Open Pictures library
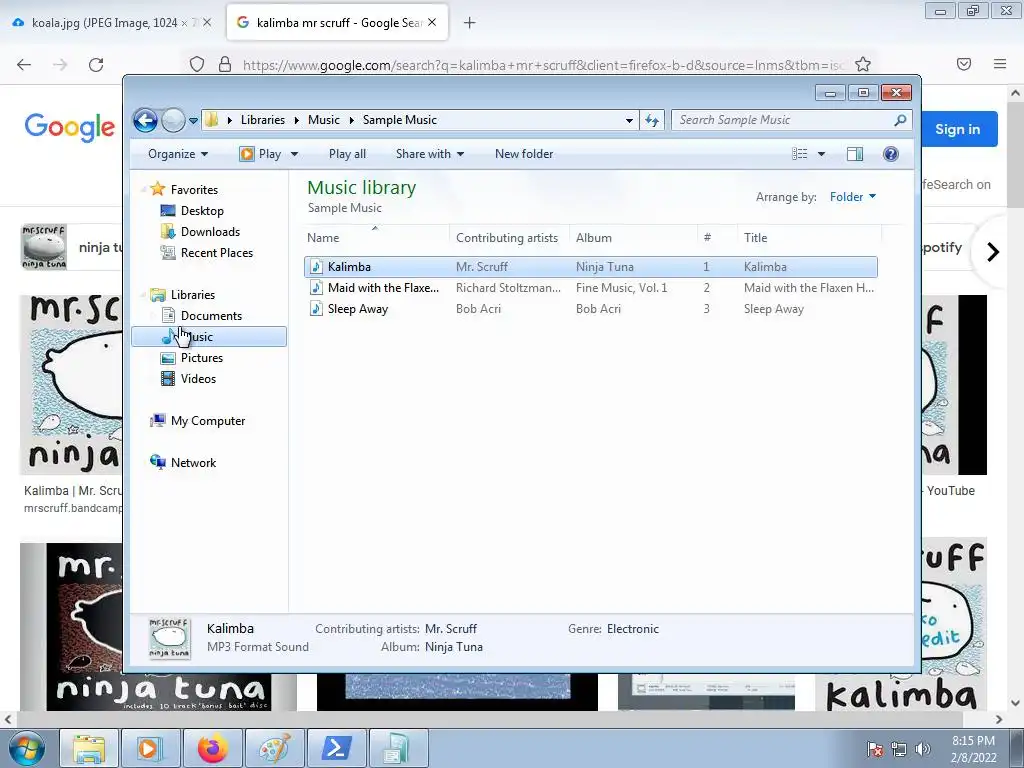1024x768 pixels. (x=201, y=358)
